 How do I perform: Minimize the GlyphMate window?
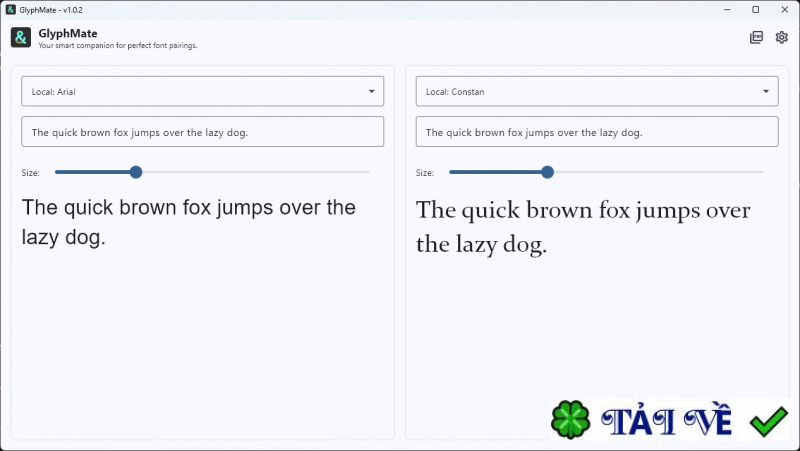tap(728, 10)
